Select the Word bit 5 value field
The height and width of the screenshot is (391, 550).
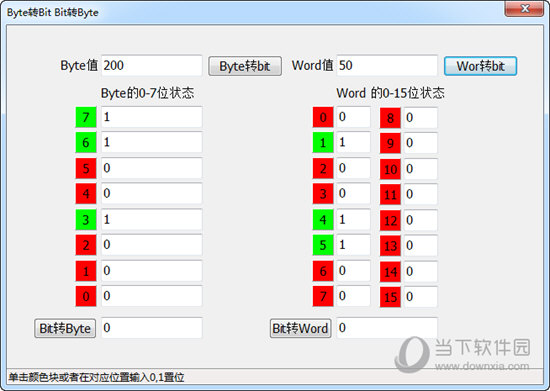(353, 244)
